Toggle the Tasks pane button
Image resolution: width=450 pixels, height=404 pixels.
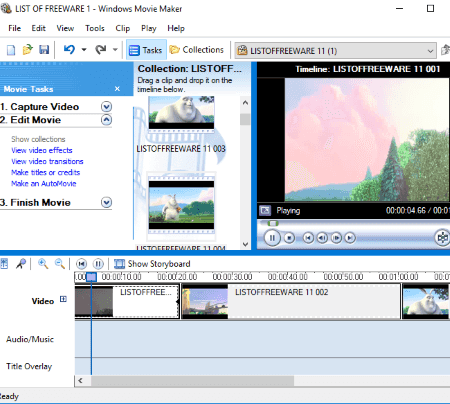point(146,50)
